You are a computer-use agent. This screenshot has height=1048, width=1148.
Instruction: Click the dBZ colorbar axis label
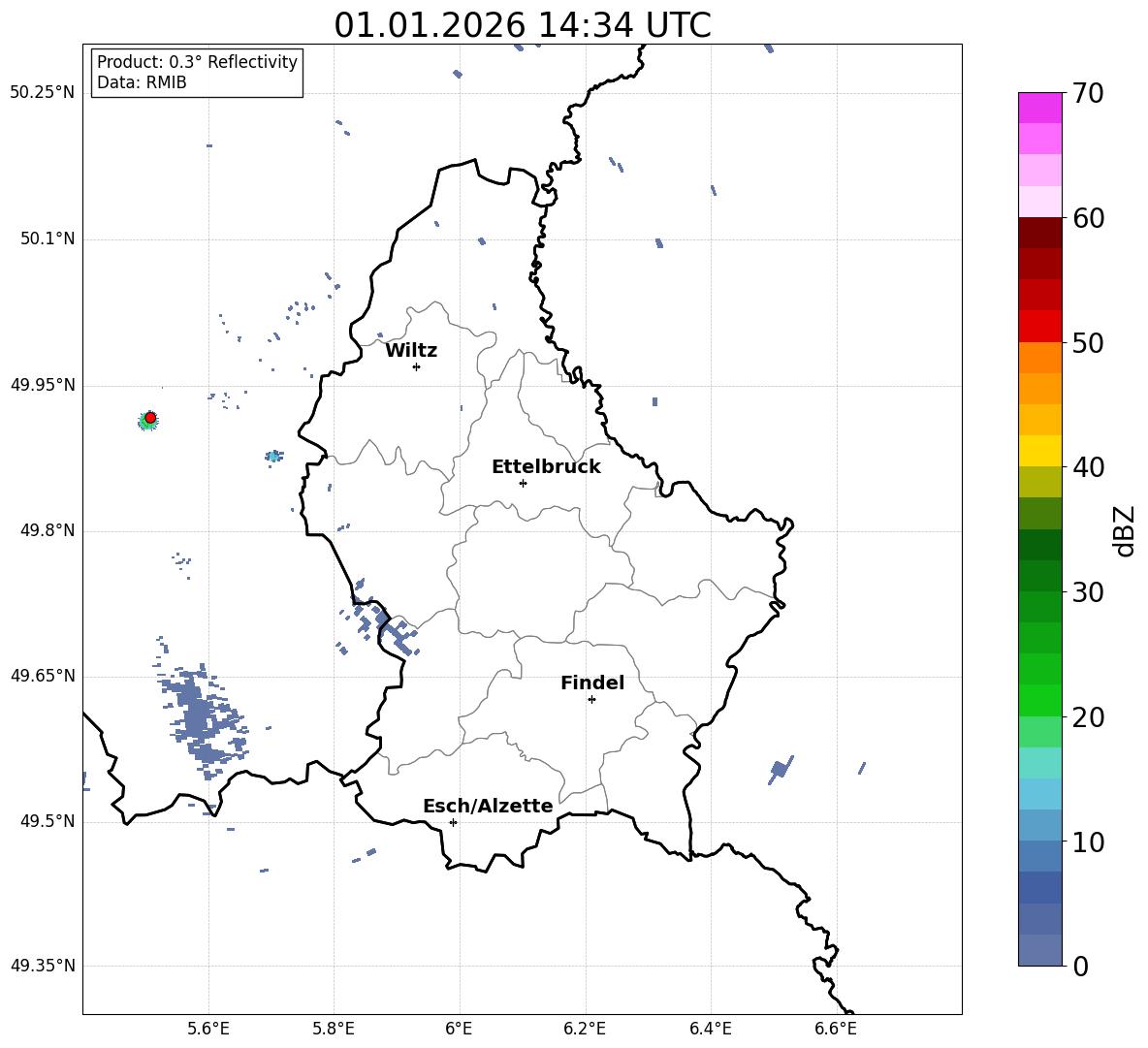click(1124, 530)
